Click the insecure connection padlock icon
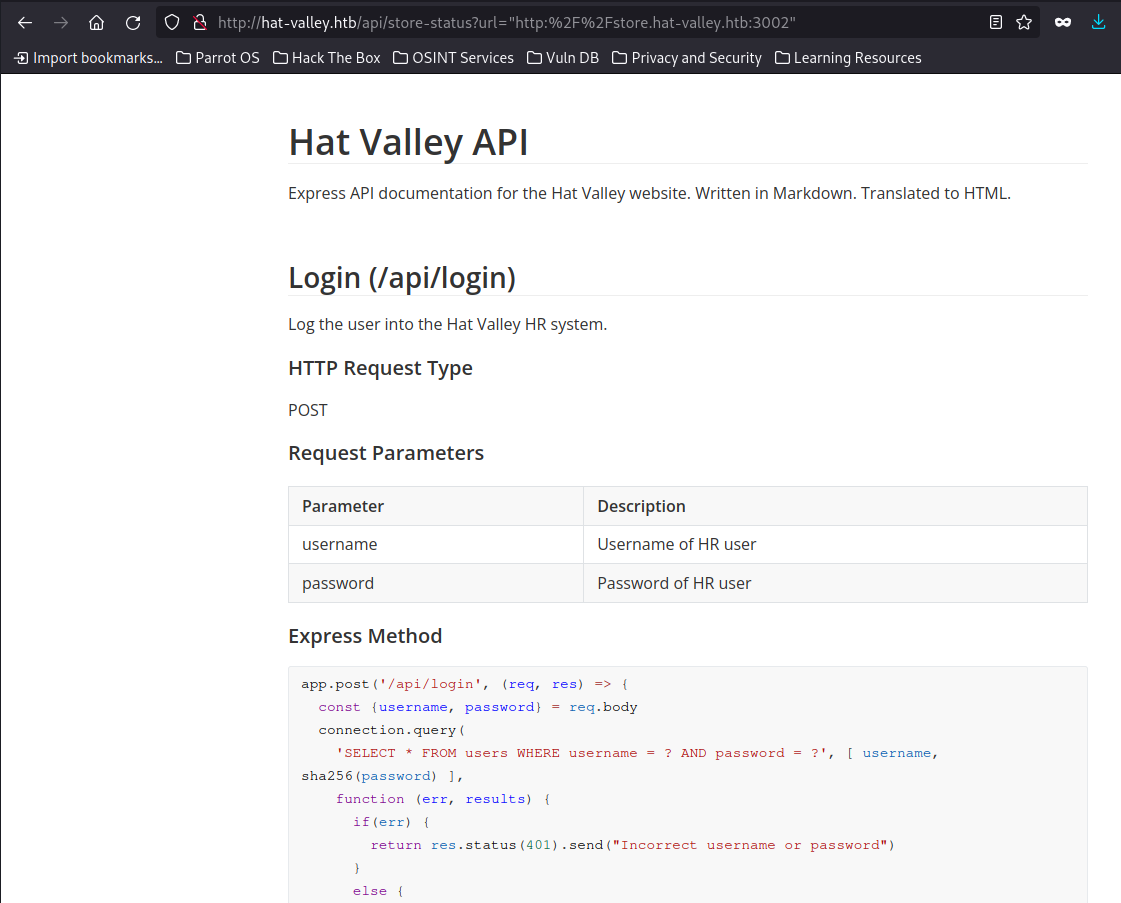1121x903 pixels. coord(199,22)
